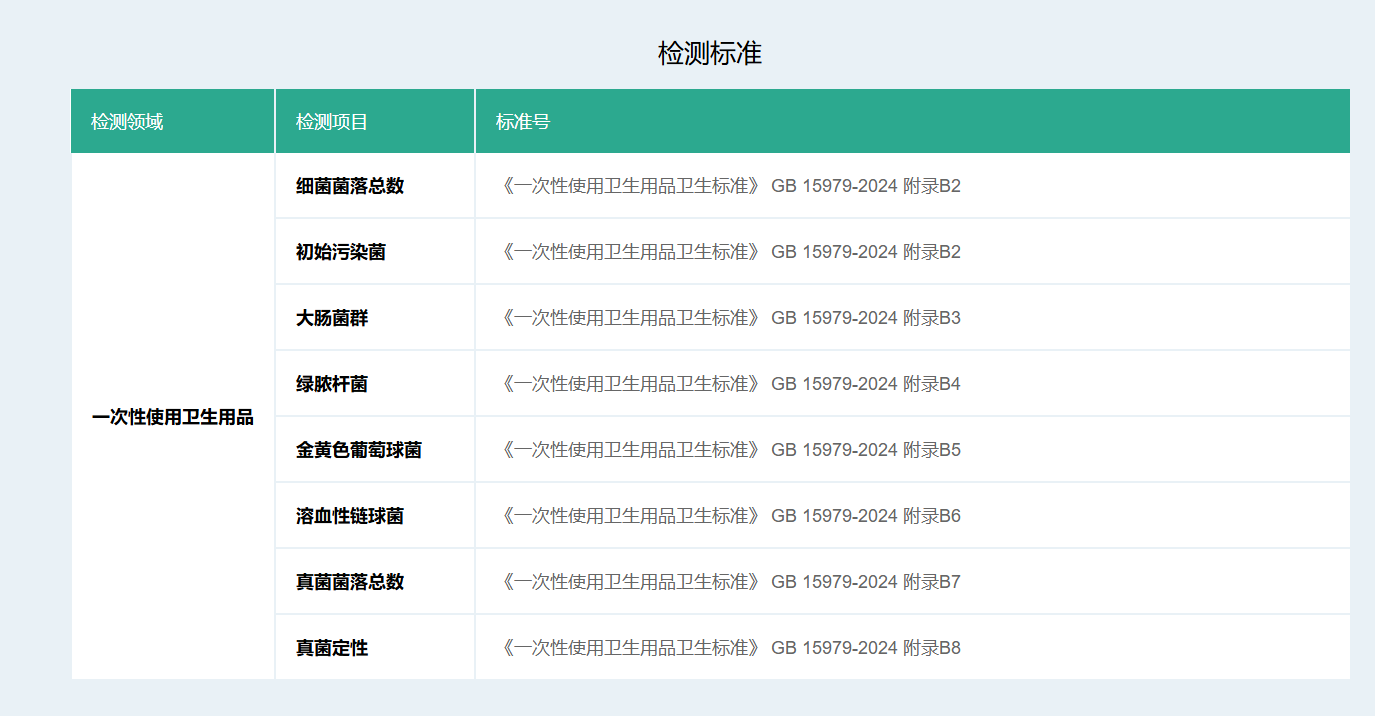Click the standard text ending in 附录B3
Screen dimensions: 1375x716
point(730,318)
